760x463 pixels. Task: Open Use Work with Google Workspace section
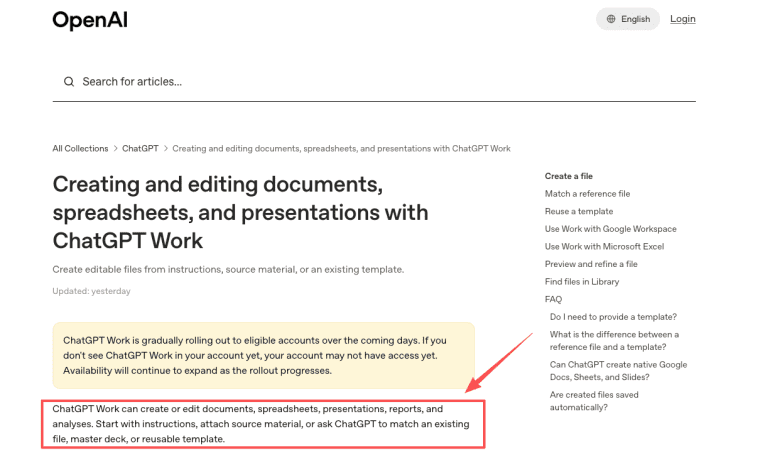[610, 229]
